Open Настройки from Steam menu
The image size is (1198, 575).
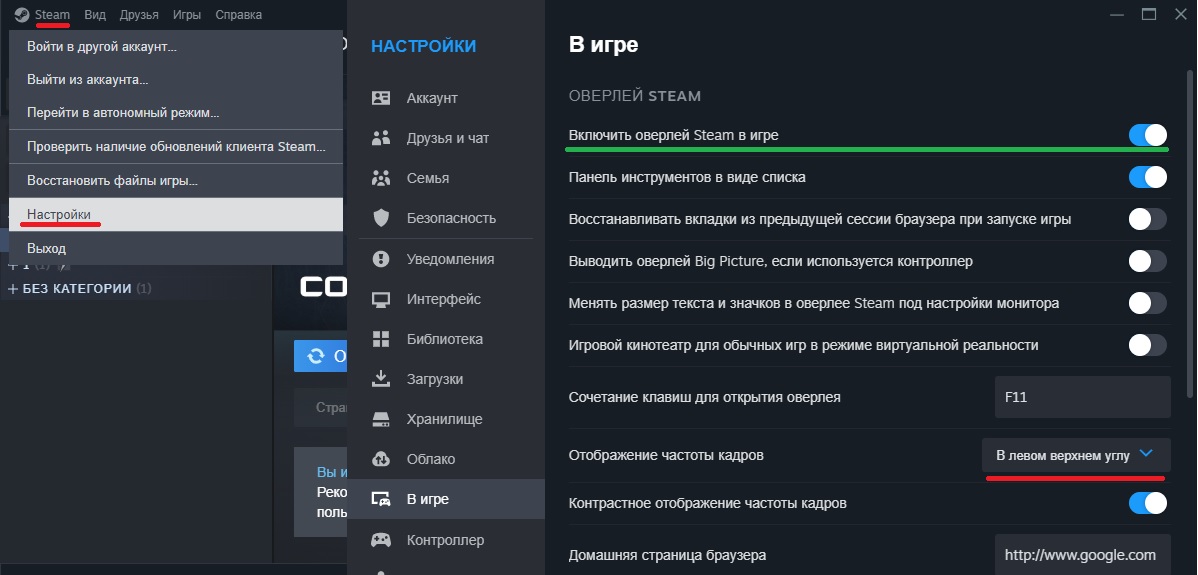[x=176, y=215]
